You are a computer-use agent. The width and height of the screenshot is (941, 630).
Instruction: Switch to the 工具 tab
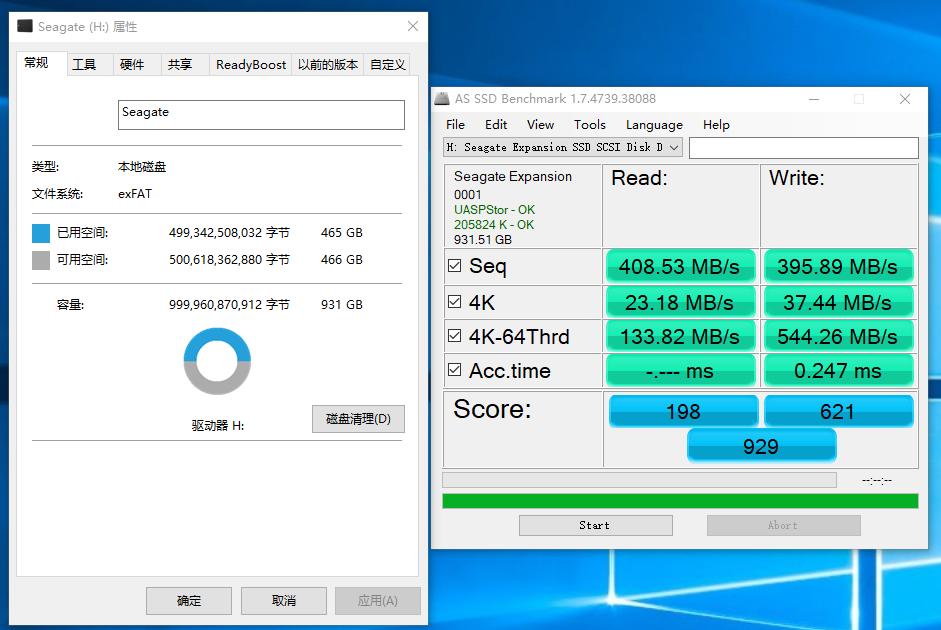(x=85, y=63)
